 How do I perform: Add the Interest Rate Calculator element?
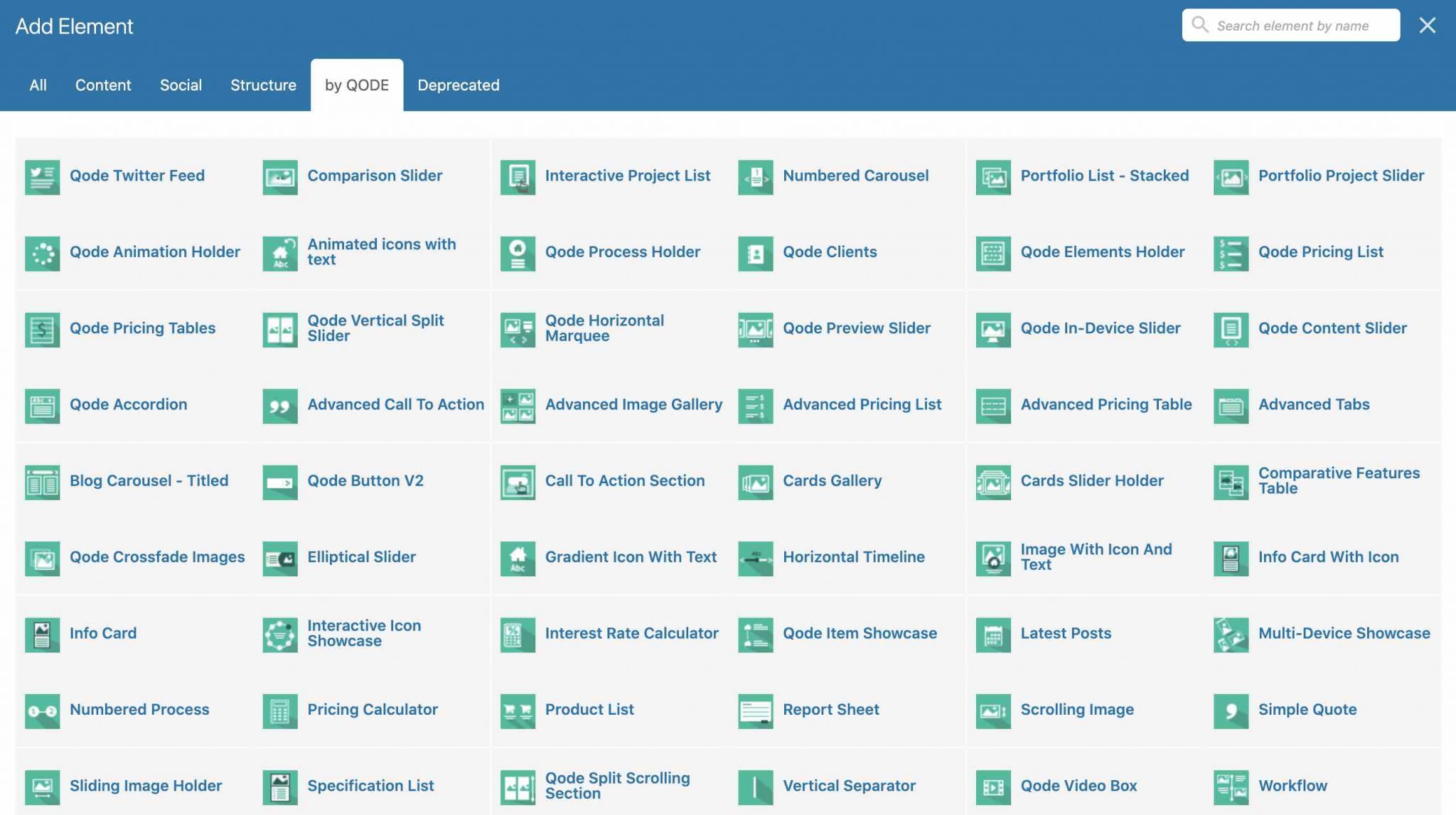click(610, 633)
